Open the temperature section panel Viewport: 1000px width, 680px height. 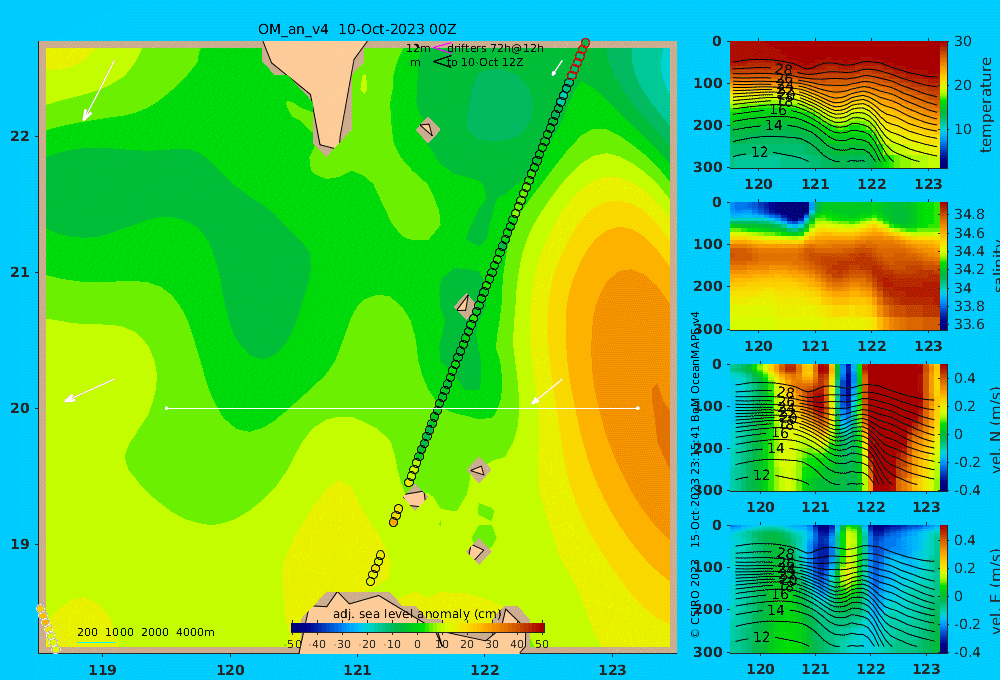[834, 105]
